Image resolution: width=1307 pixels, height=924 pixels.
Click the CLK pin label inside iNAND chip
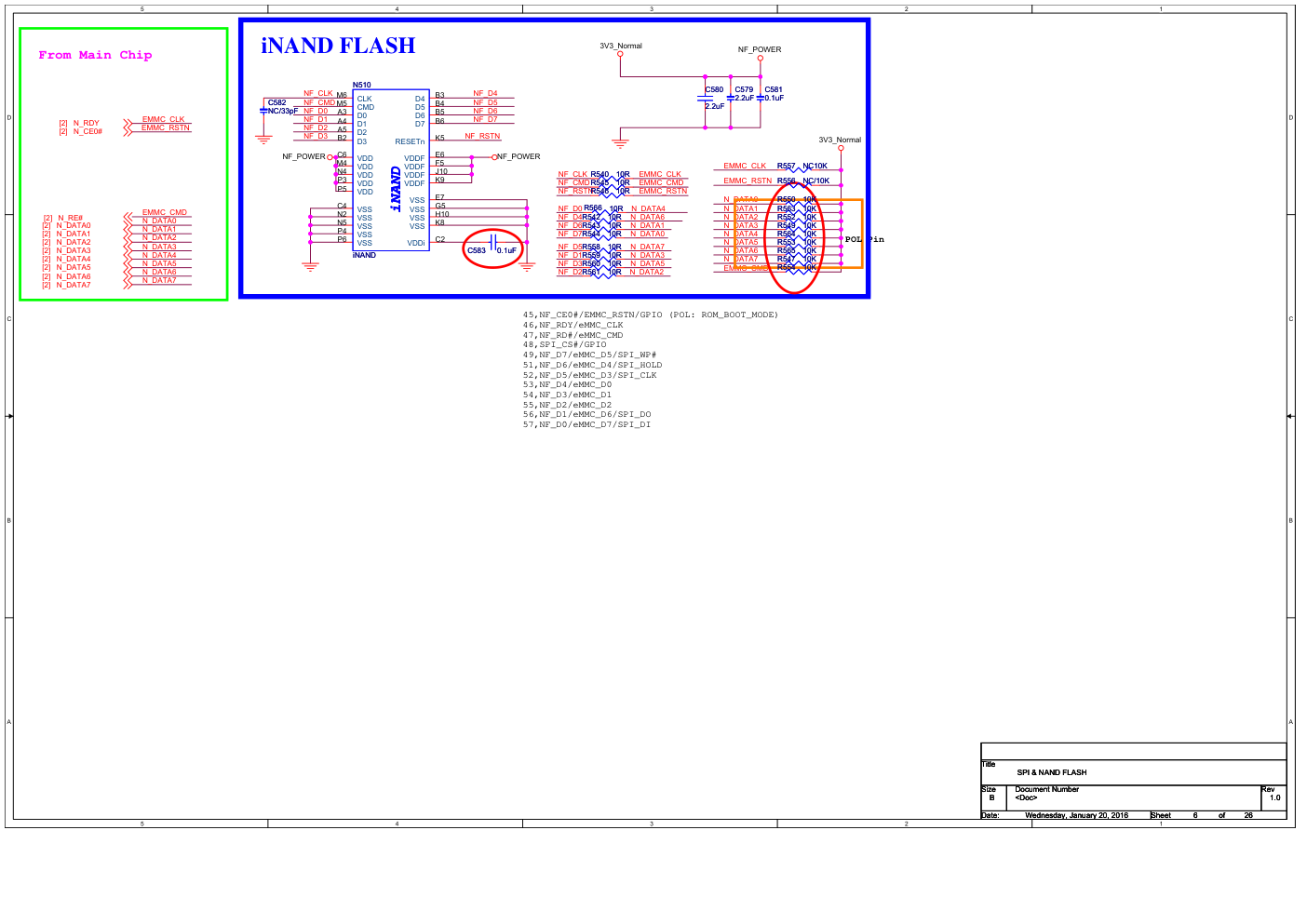(364, 99)
